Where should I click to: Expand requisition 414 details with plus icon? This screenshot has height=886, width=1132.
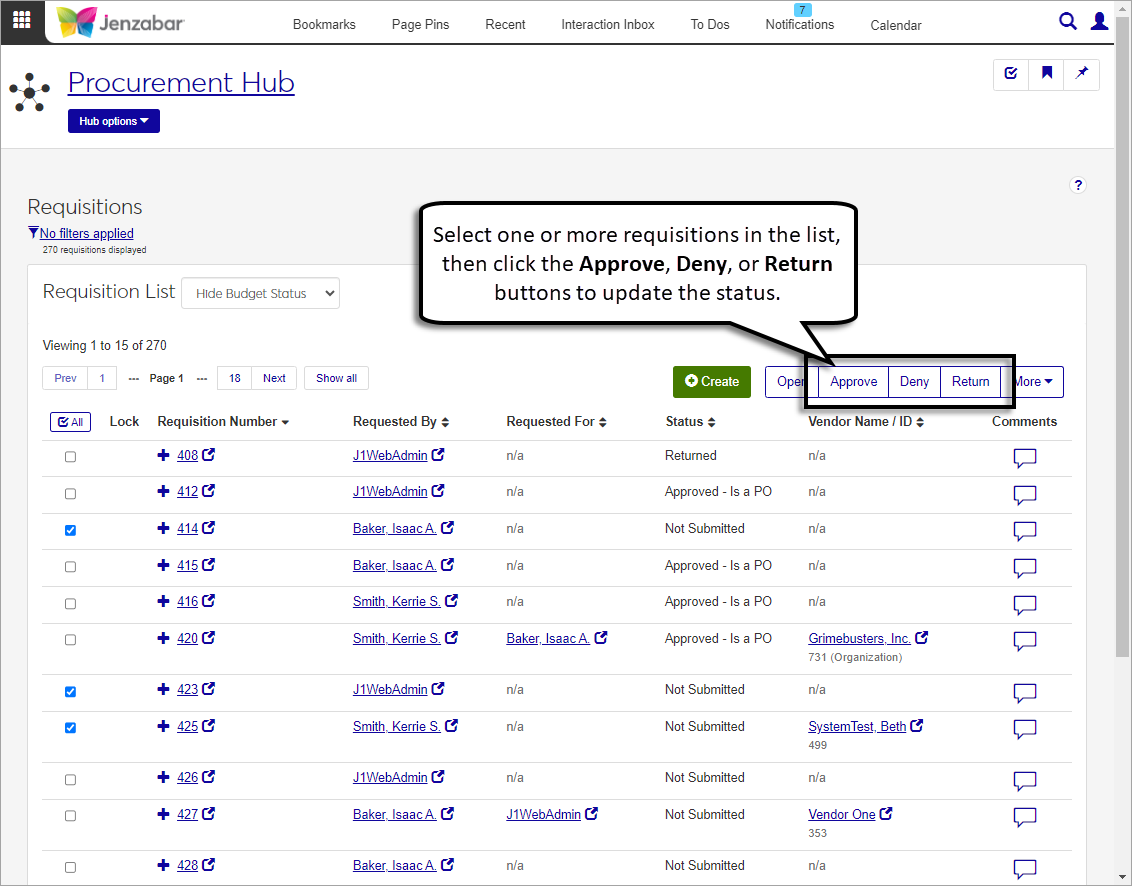(x=164, y=528)
